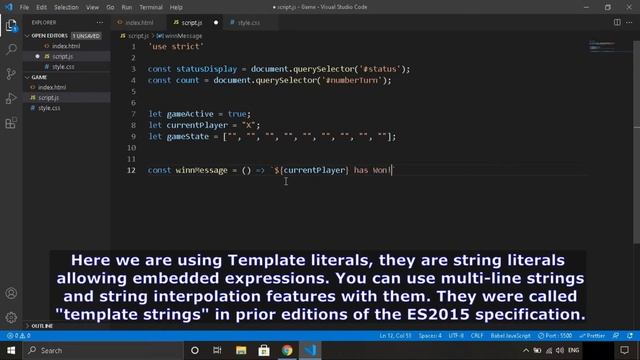The image size is (640, 360).
Task: Click line 12 winnMessage code
Action: (x=270, y=170)
